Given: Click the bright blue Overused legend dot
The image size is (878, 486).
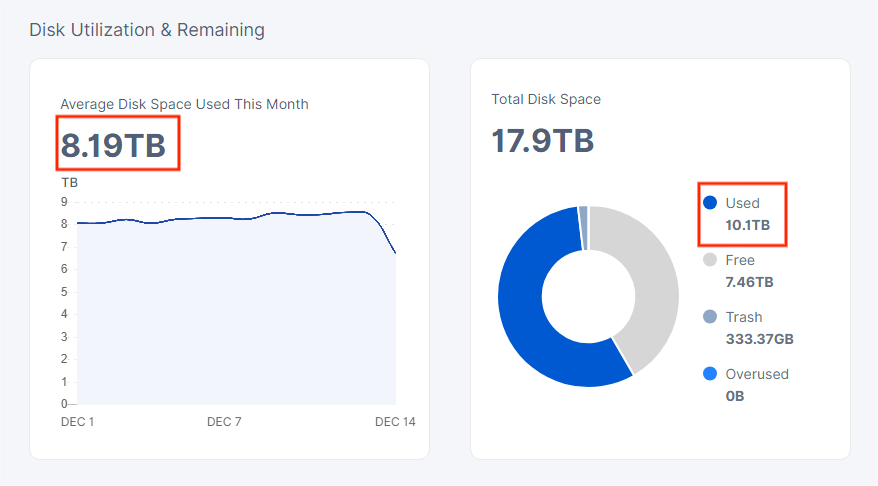Looking at the screenshot, I should click(710, 374).
